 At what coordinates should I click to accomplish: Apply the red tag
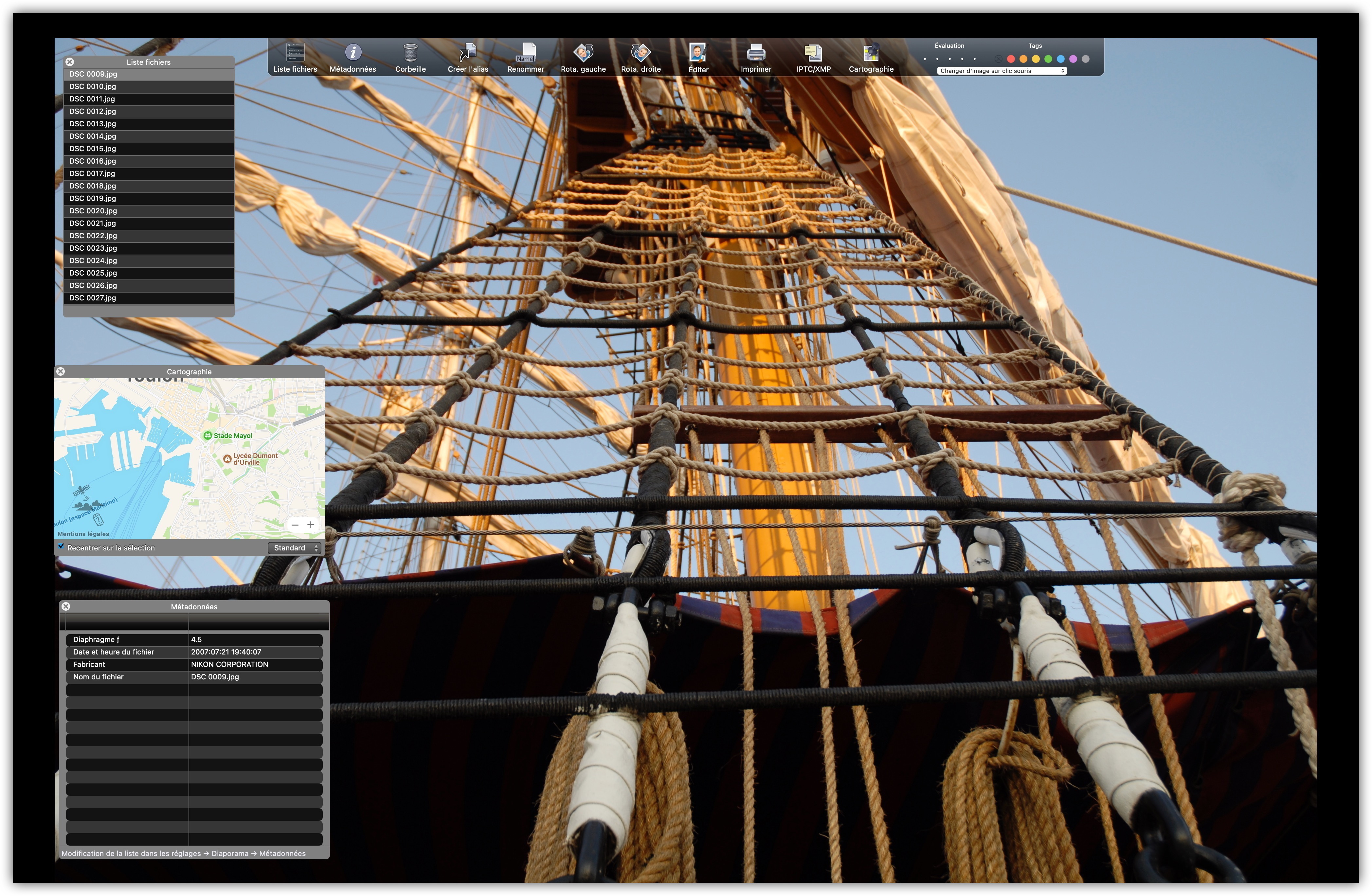coord(1011,59)
